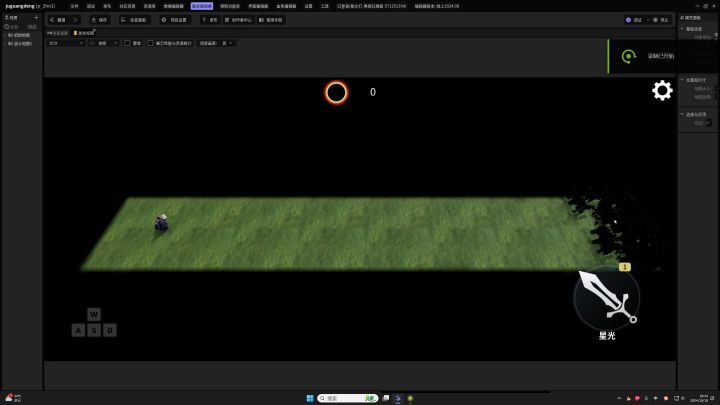
Task: Toggle the first checkbox in the view options row
Action: coord(127,43)
